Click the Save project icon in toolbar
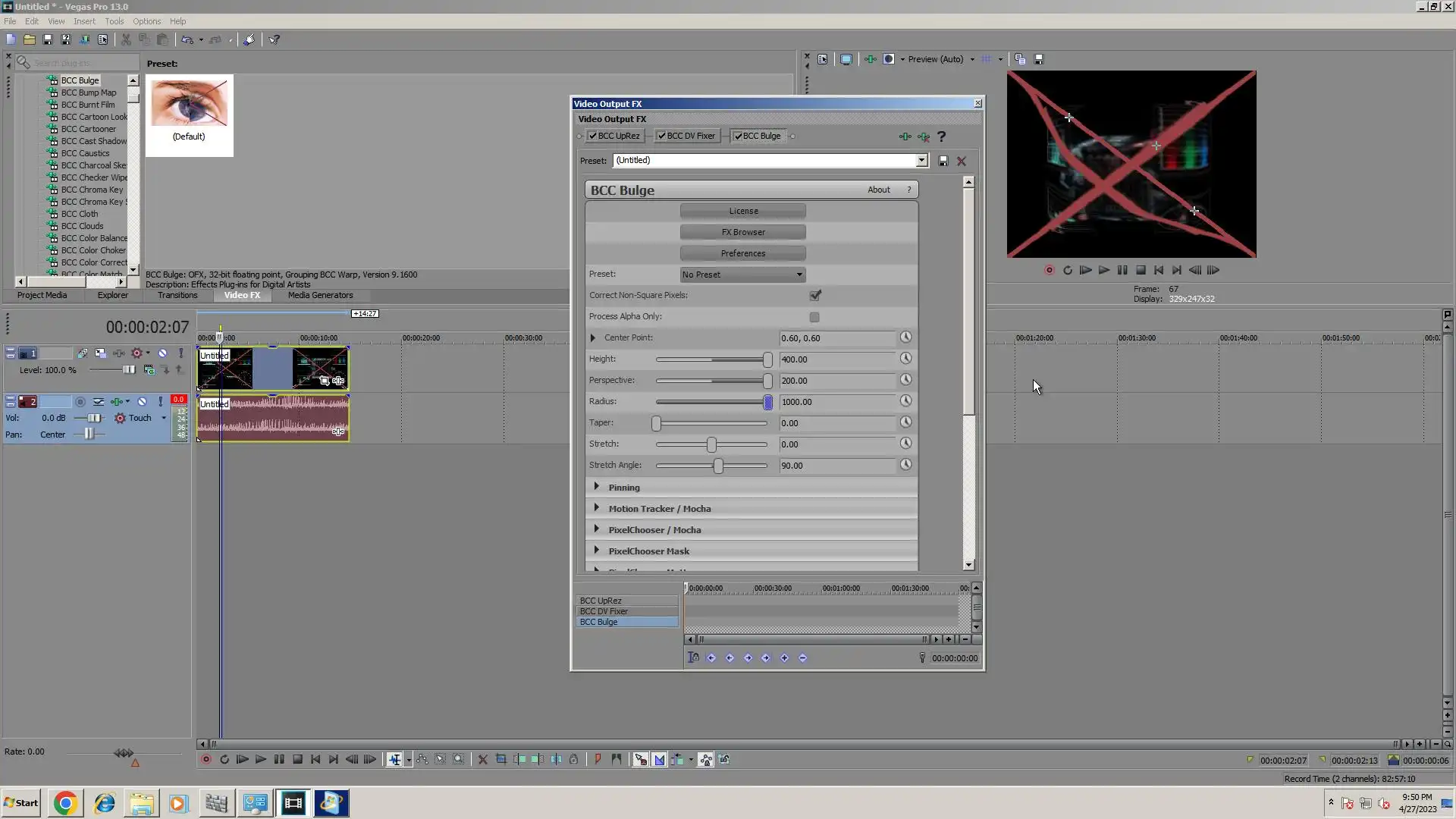Image resolution: width=1456 pixels, height=819 pixels. tap(48, 39)
